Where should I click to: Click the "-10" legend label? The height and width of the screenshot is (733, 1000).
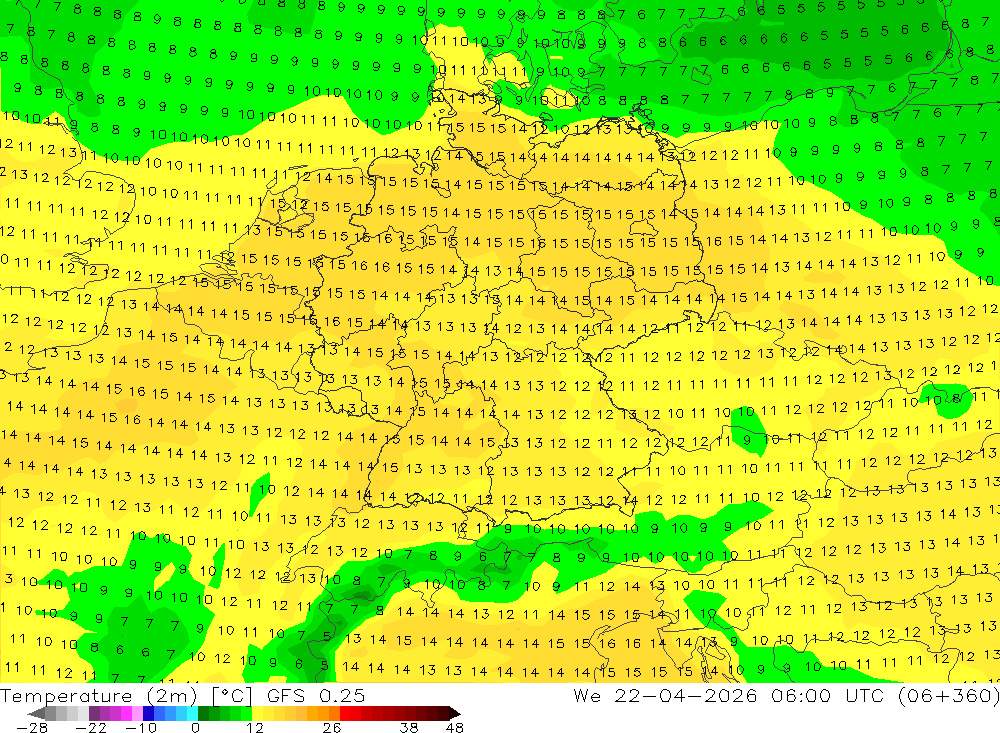point(141,728)
